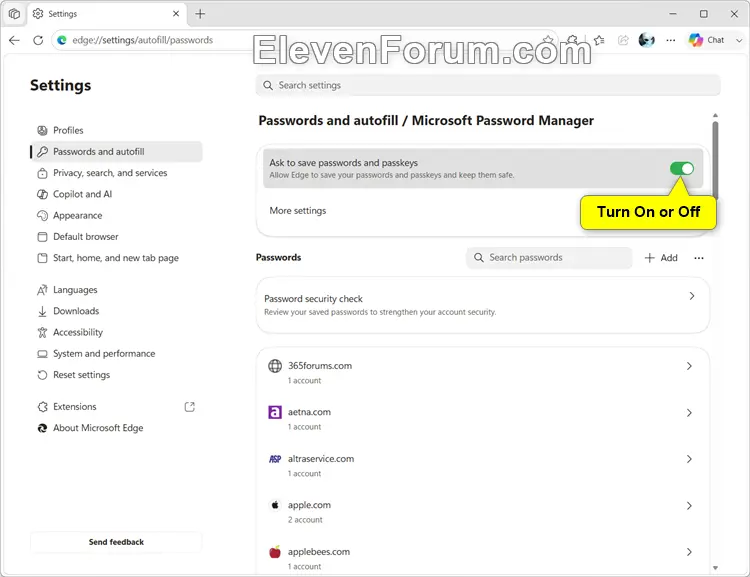Click Send feedback button

tap(116, 542)
